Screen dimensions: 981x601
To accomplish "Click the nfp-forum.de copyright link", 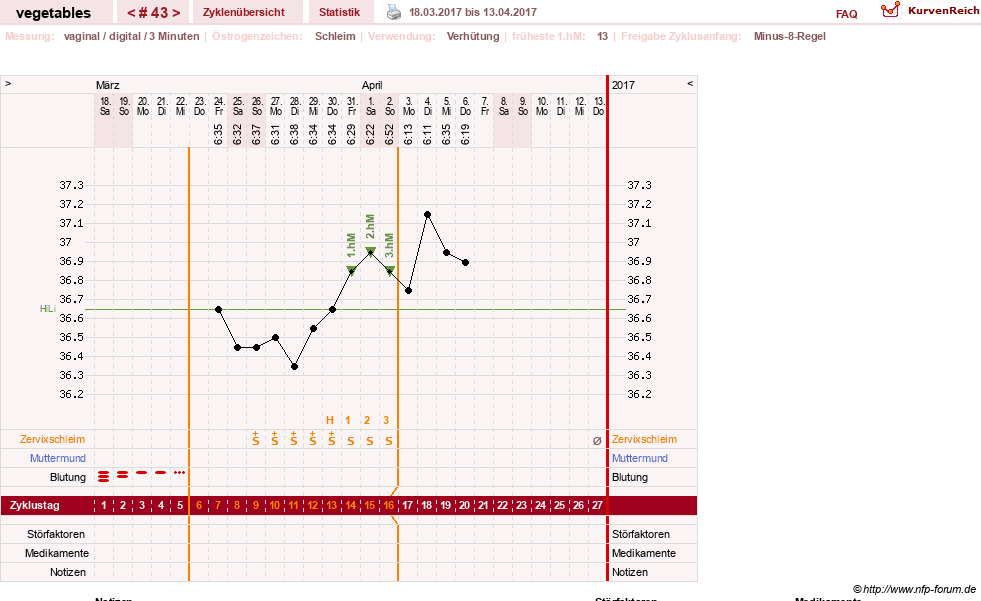I will click(914, 589).
